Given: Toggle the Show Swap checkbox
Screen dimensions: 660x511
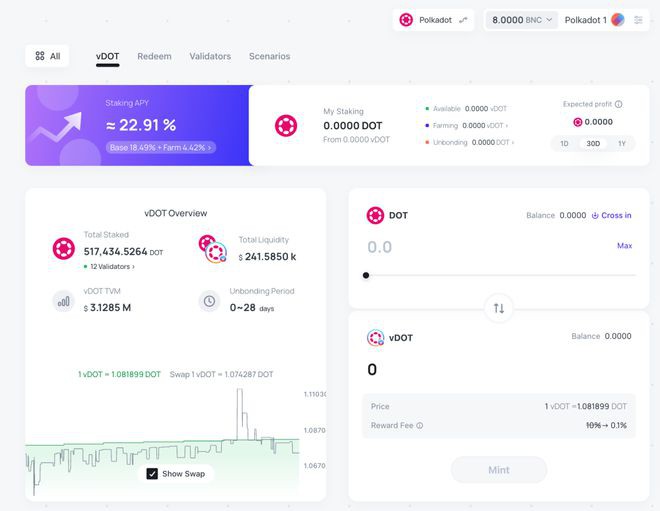Looking at the screenshot, I should tap(152, 473).
